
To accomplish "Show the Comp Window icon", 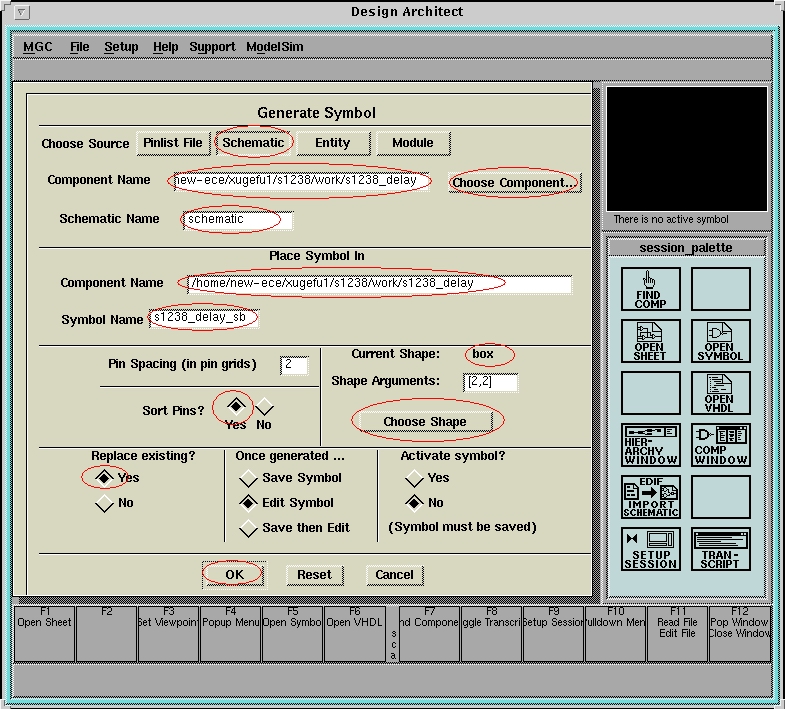I will point(720,445).
